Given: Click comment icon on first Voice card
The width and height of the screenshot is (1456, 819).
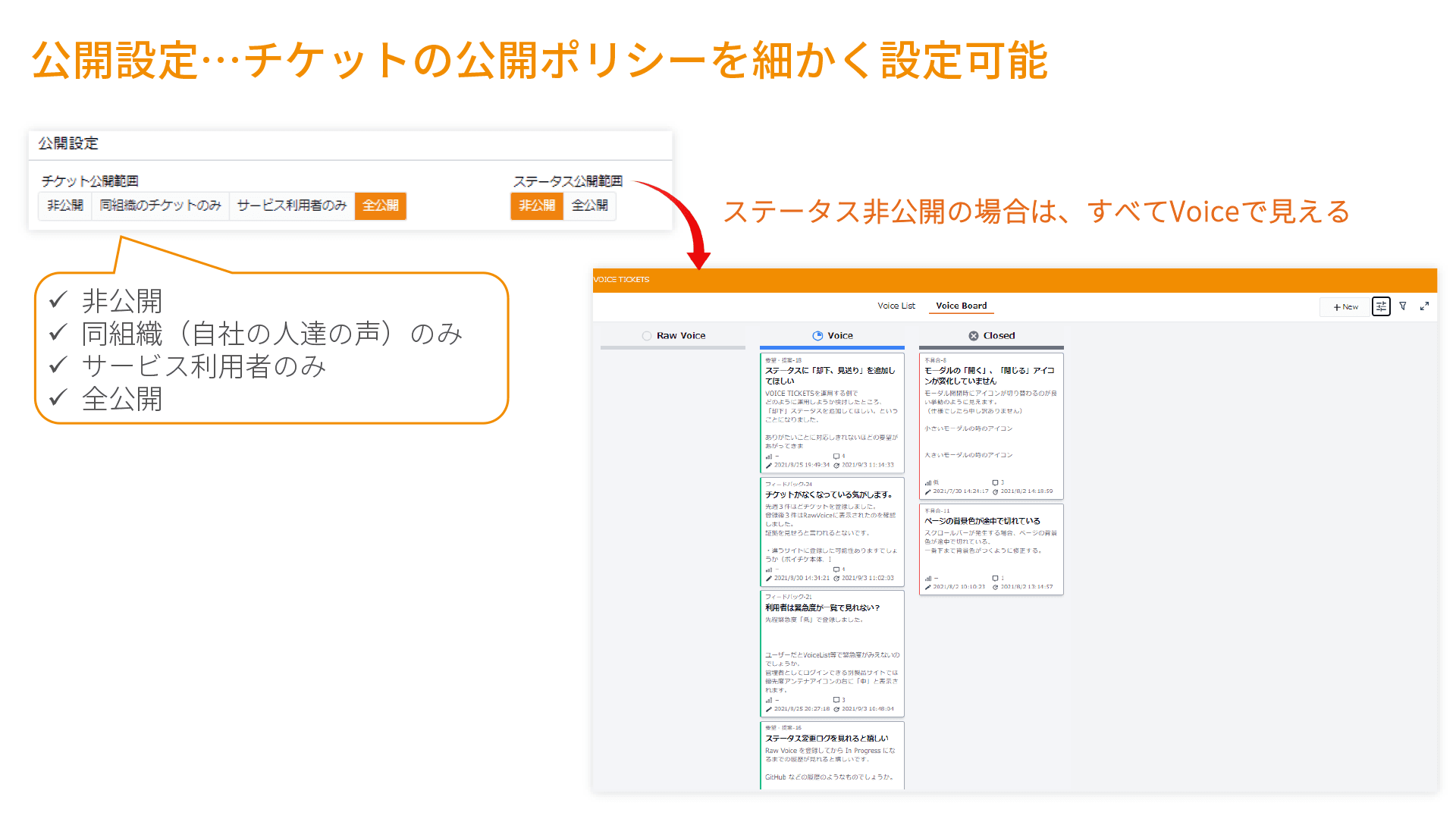Looking at the screenshot, I should (x=836, y=457).
